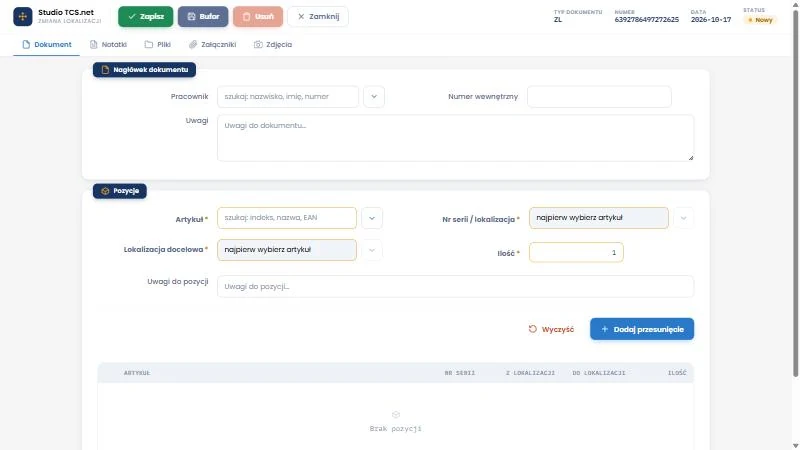Viewport: 800px width, 450px height.
Task: Expand the Pracownik dropdown chevron
Action: pyautogui.click(x=374, y=96)
